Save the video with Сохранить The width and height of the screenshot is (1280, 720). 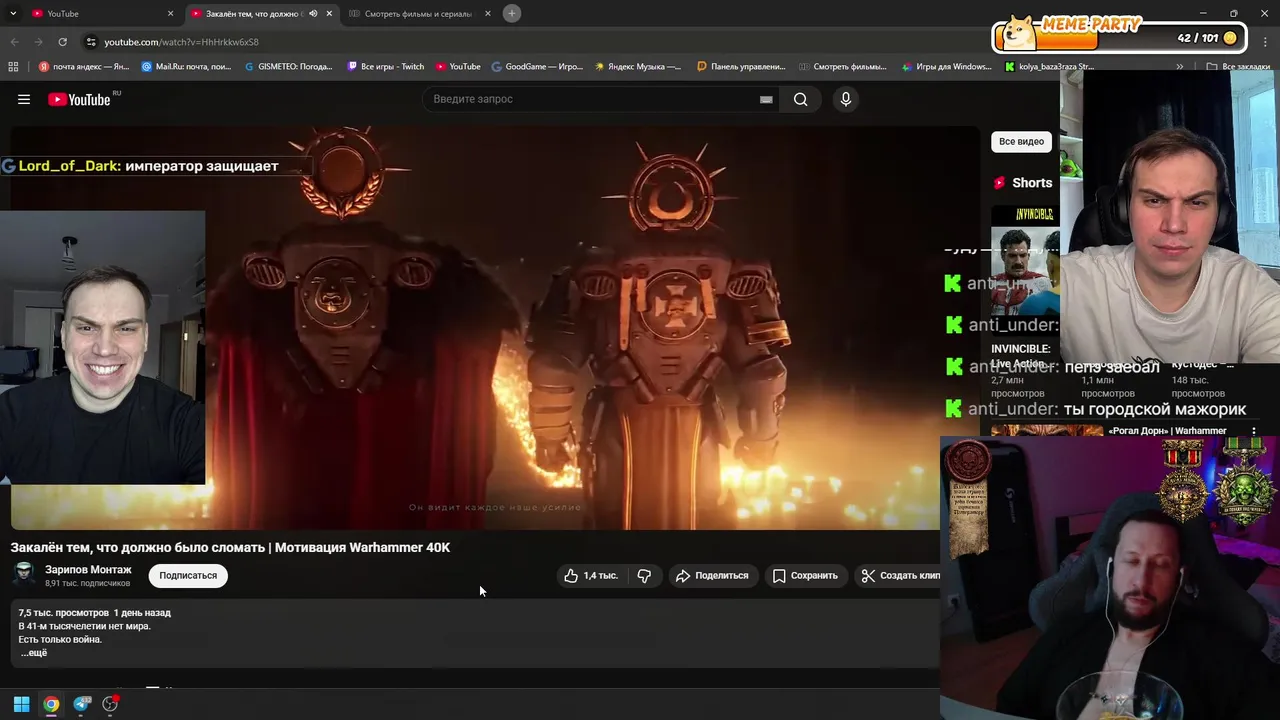point(805,575)
